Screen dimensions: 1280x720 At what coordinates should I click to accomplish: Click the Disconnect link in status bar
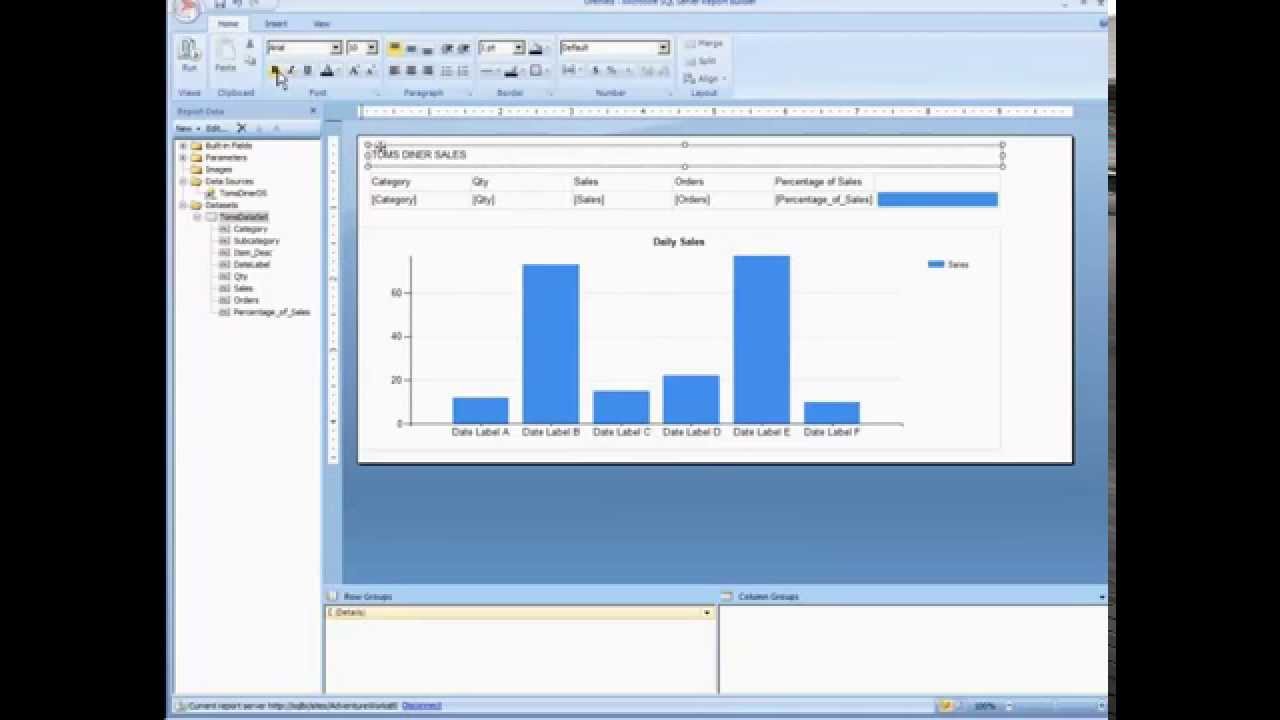coord(422,705)
